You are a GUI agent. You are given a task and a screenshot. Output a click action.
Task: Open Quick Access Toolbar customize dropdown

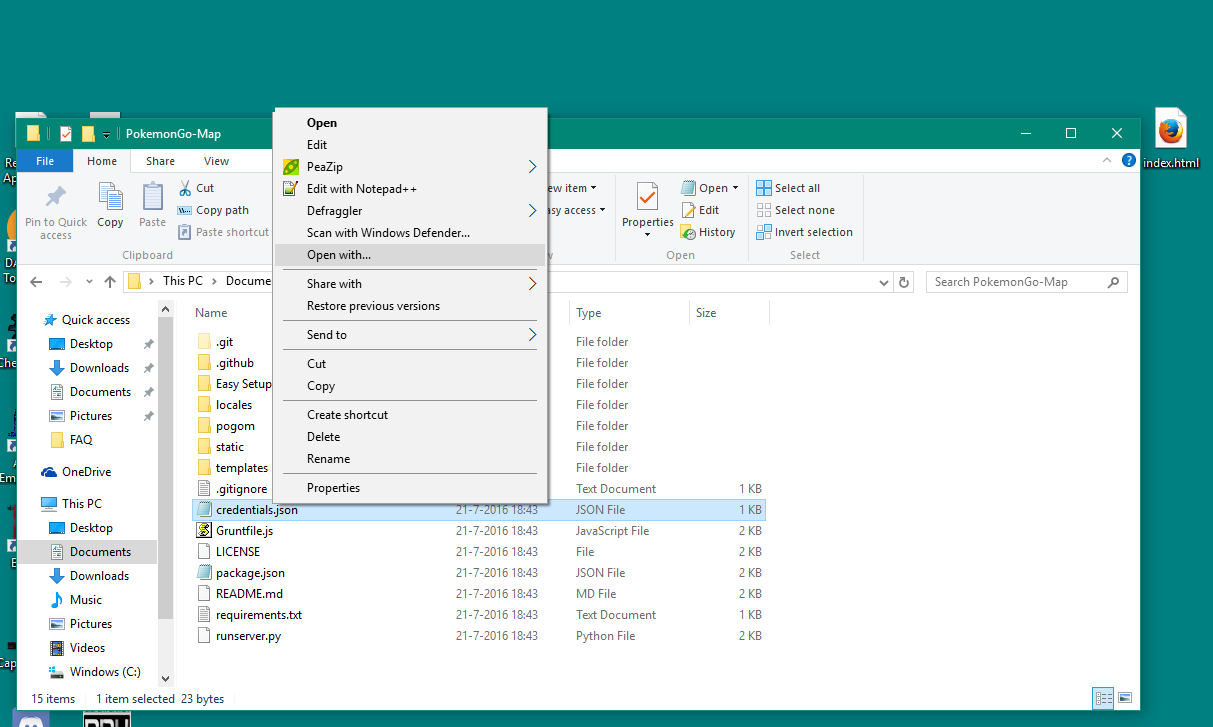click(x=106, y=134)
